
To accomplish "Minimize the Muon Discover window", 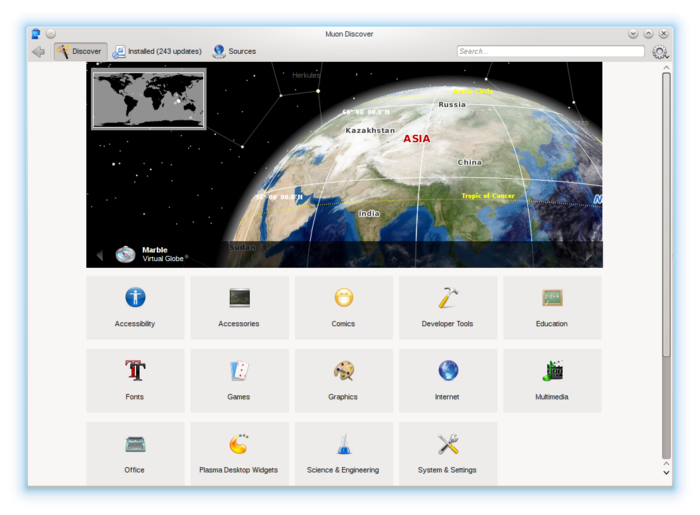I will 633,33.
